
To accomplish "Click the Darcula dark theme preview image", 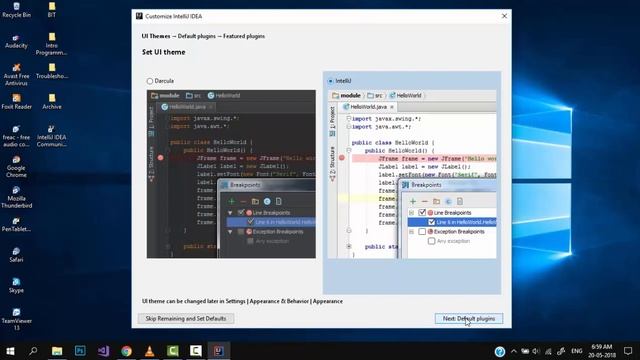I will [x=231, y=174].
